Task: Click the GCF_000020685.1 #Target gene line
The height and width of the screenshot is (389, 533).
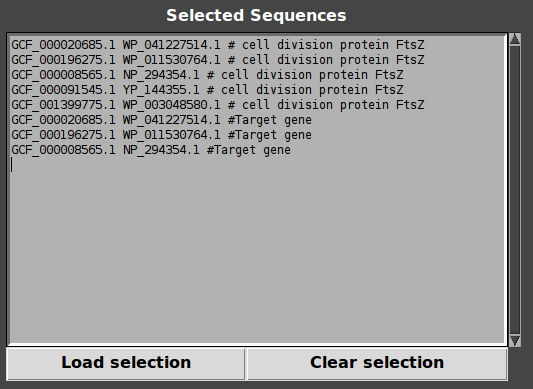Action: click(x=161, y=120)
